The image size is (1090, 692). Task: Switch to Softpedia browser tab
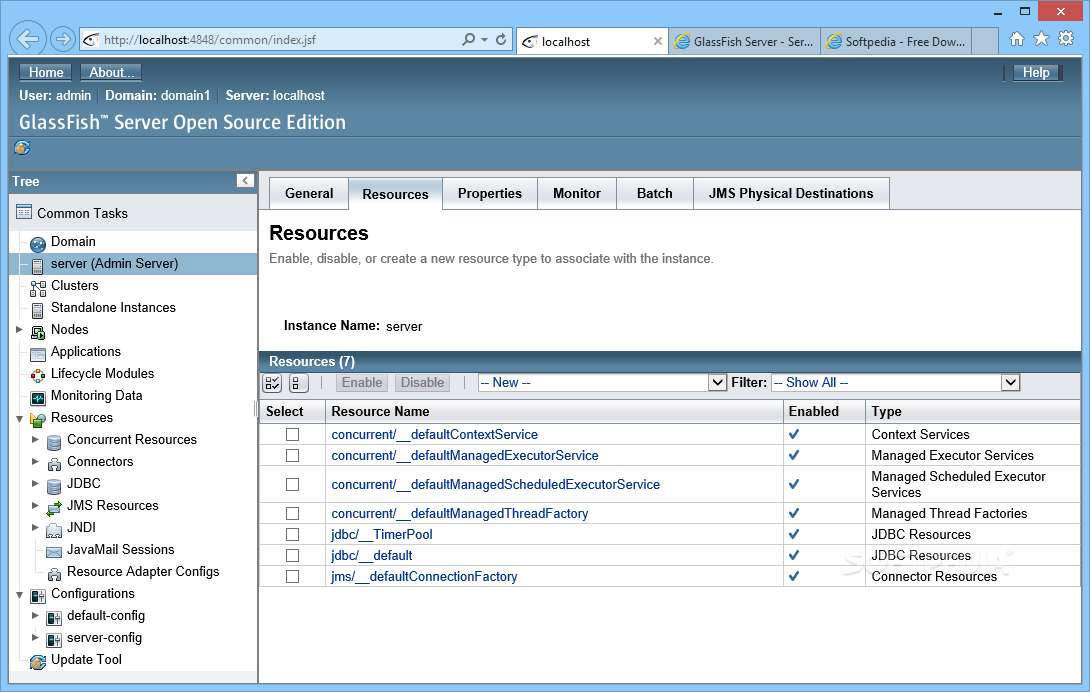point(897,42)
